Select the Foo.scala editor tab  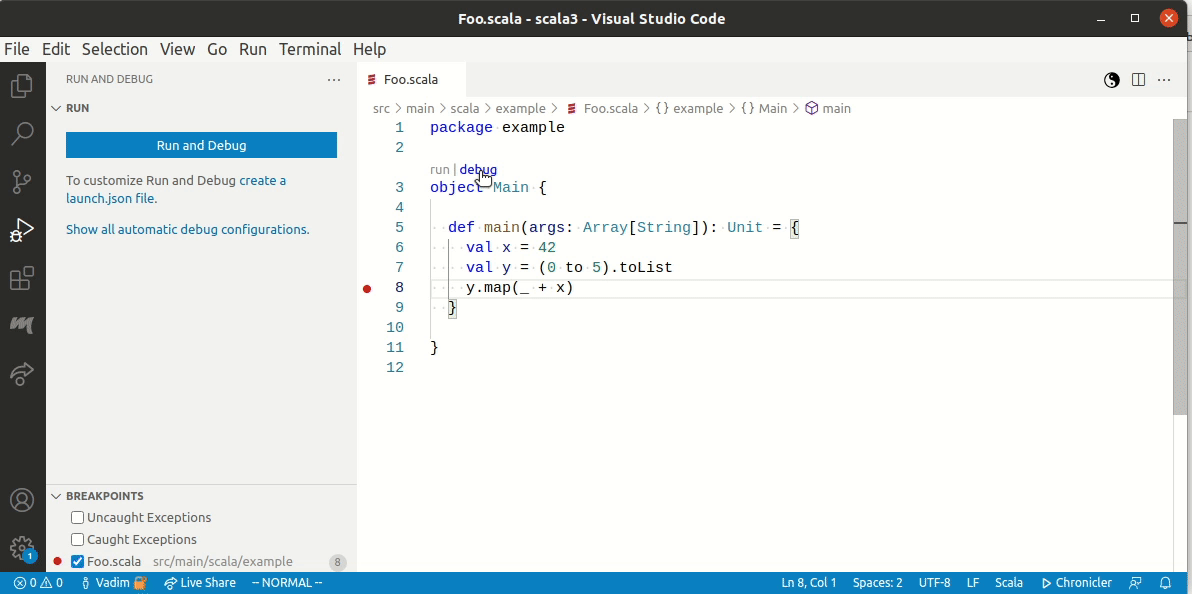tap(411, 80)
